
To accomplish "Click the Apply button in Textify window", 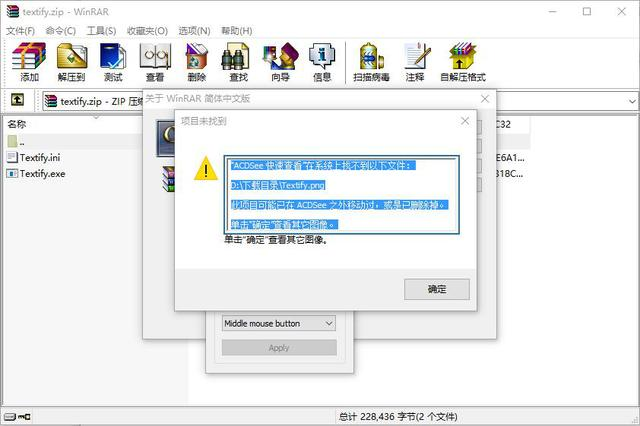I will point(279,348).
